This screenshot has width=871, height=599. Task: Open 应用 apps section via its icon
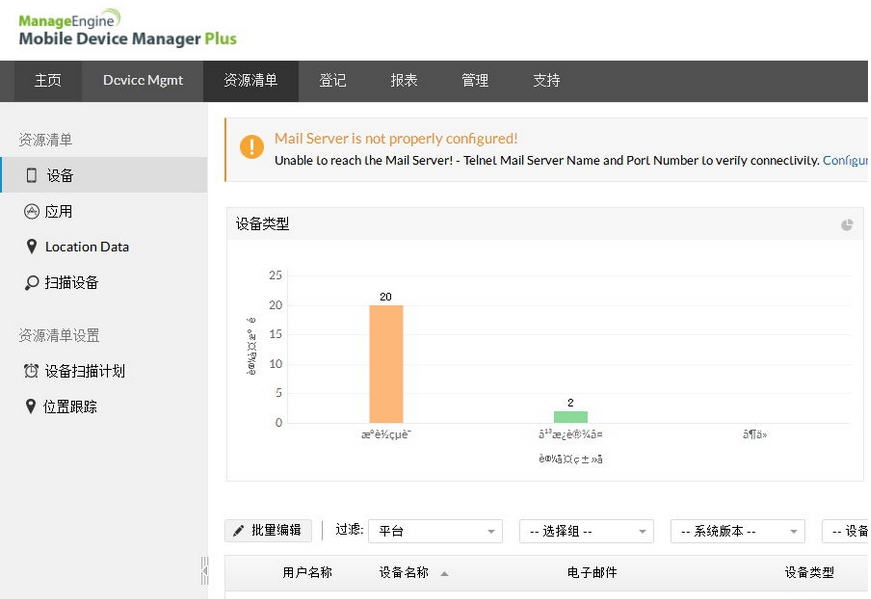pyautogui.click(x=31, y=211)
